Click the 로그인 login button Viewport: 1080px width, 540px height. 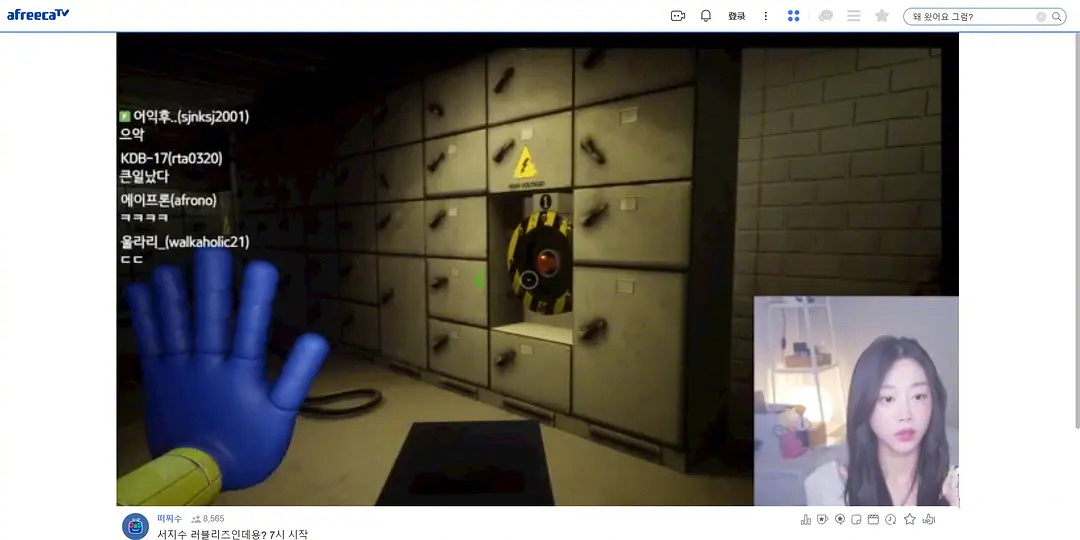tap(736, 16)
